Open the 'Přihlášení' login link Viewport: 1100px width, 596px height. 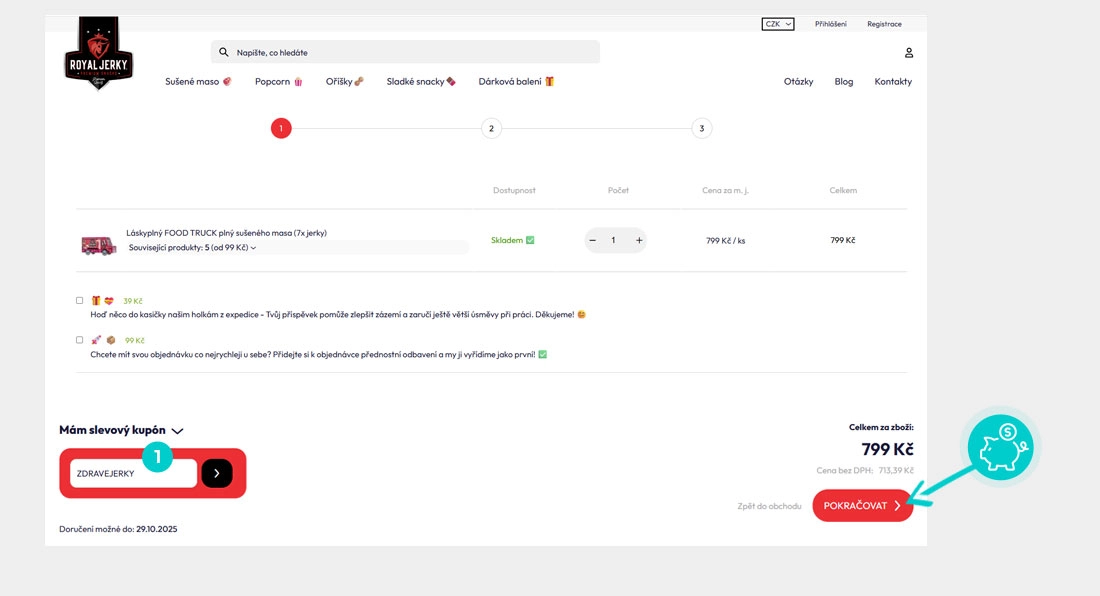[830, 24]
